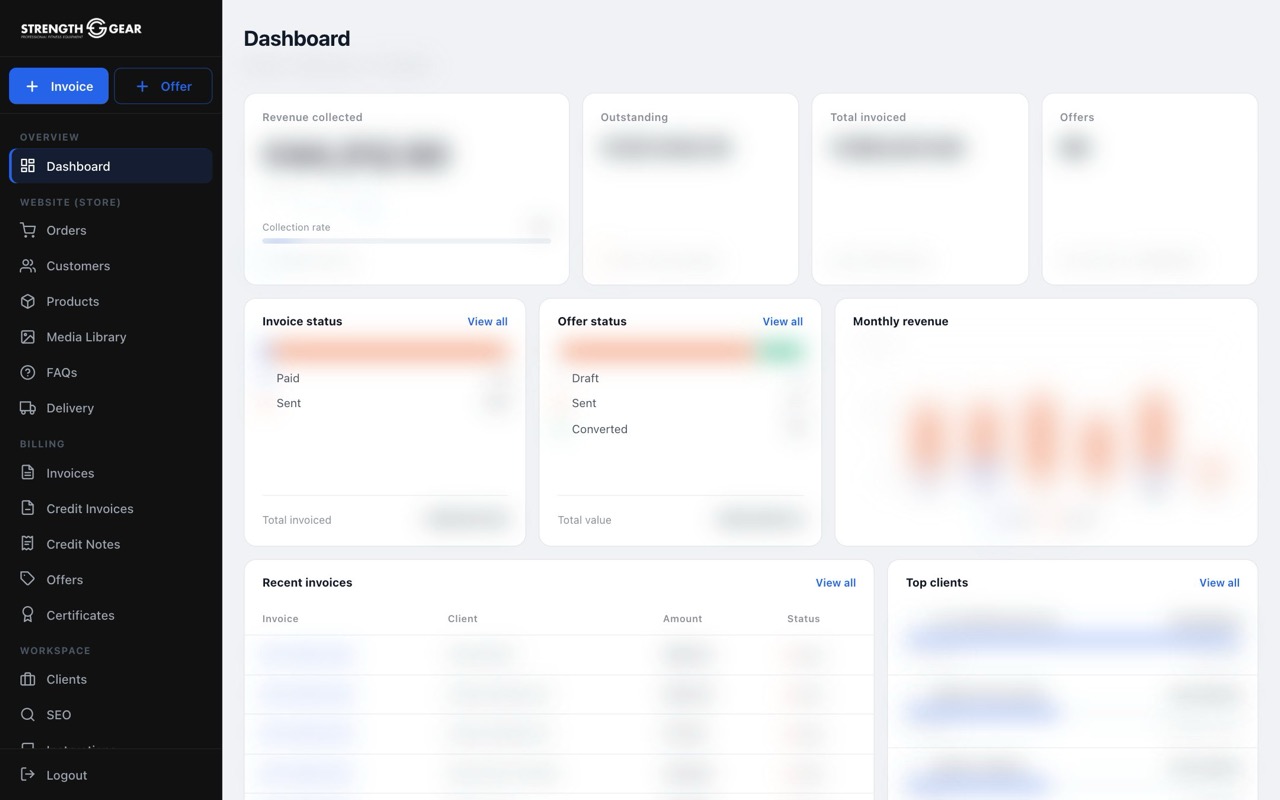Click the plus icon on Invoice button
This screenshot has width=1280, height=800.
click(33, 86)
